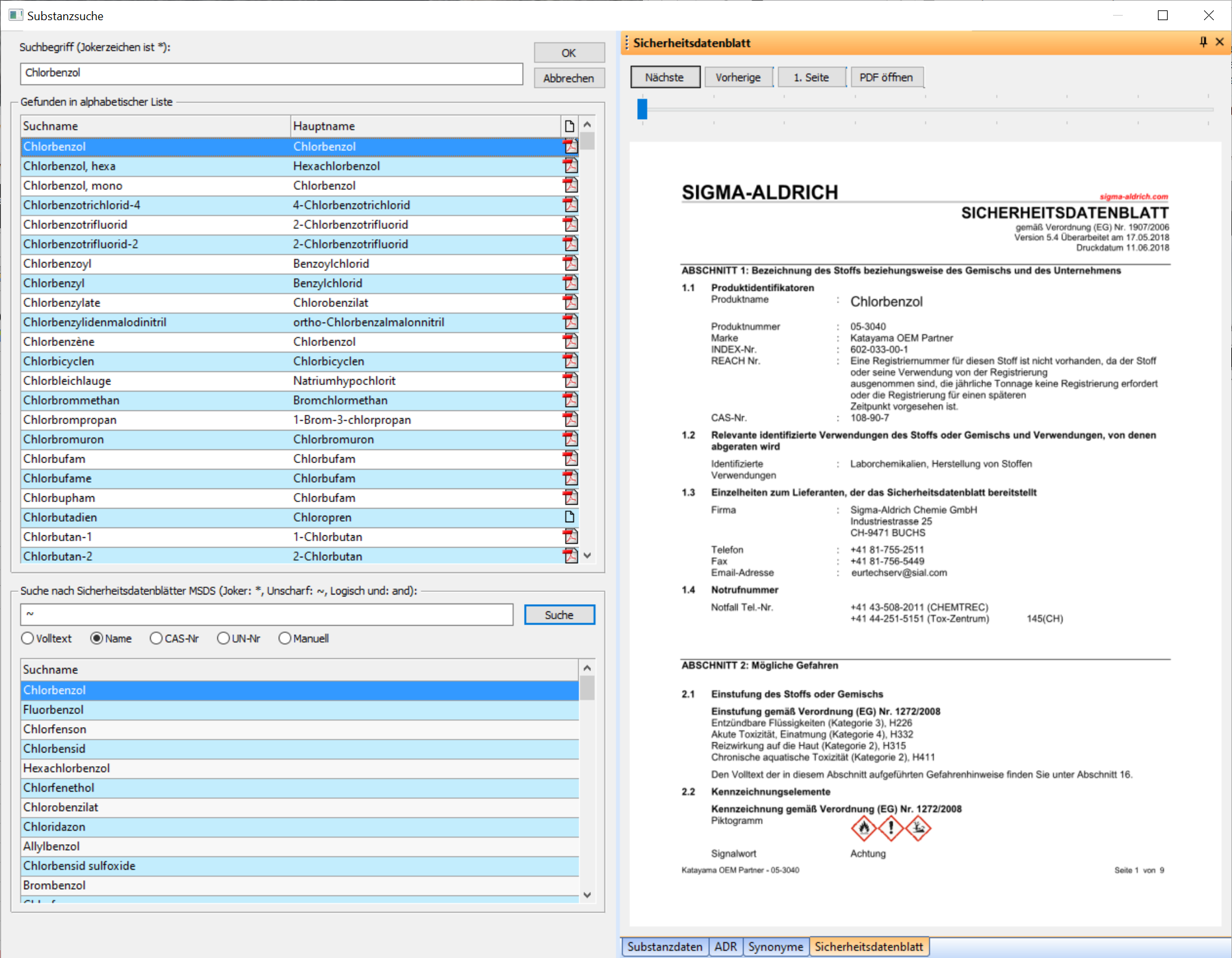This screenshot has width=1232, height=958.
Task: Select Fluorbenzol in MSDS results
Action: coord(300,710)
